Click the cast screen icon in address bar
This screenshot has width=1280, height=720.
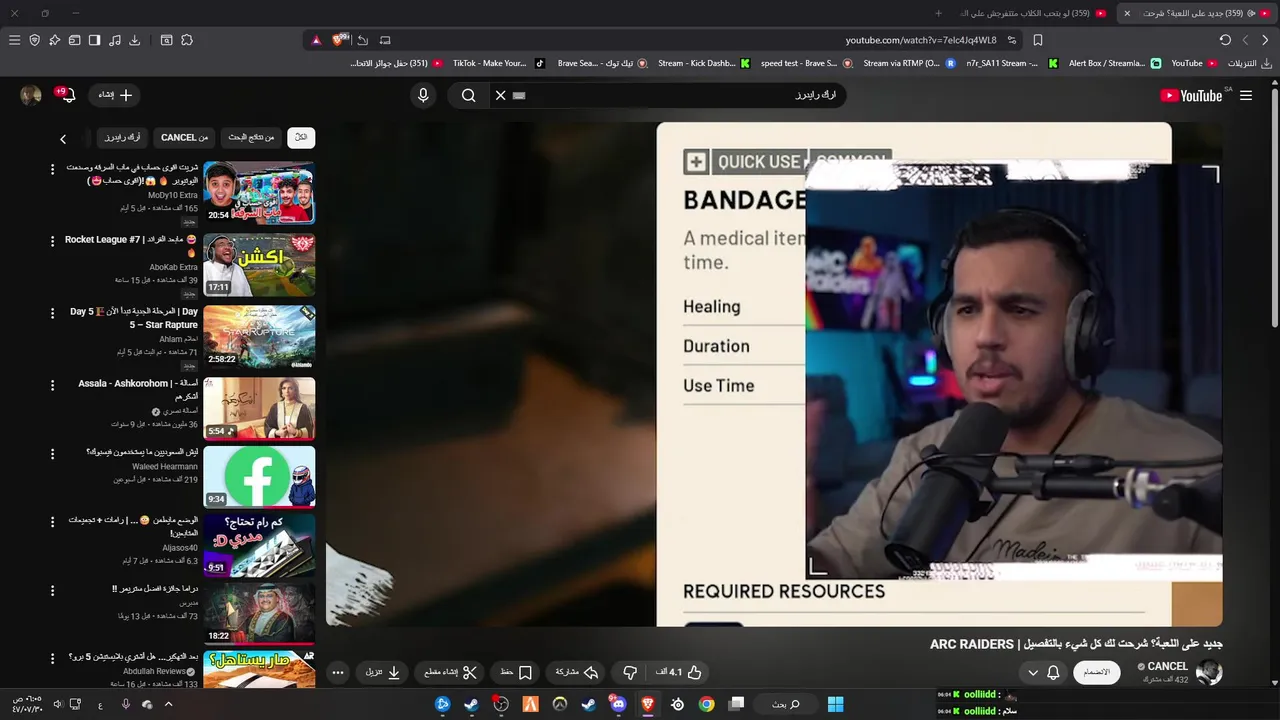tap(385, 40)
